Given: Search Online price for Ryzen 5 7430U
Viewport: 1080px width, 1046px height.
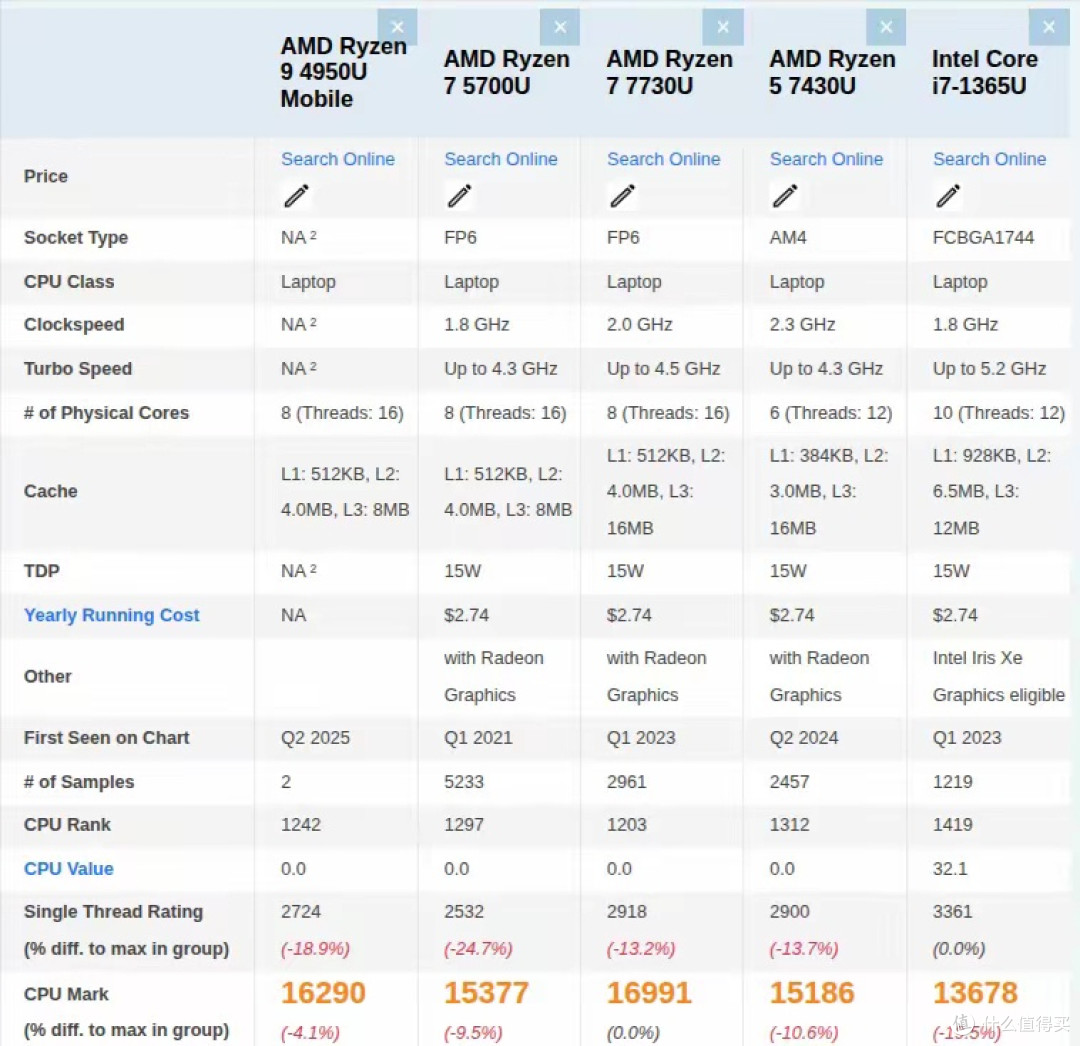Looking at the screenshot, I should pyautogui.click(x=827, y=159).
